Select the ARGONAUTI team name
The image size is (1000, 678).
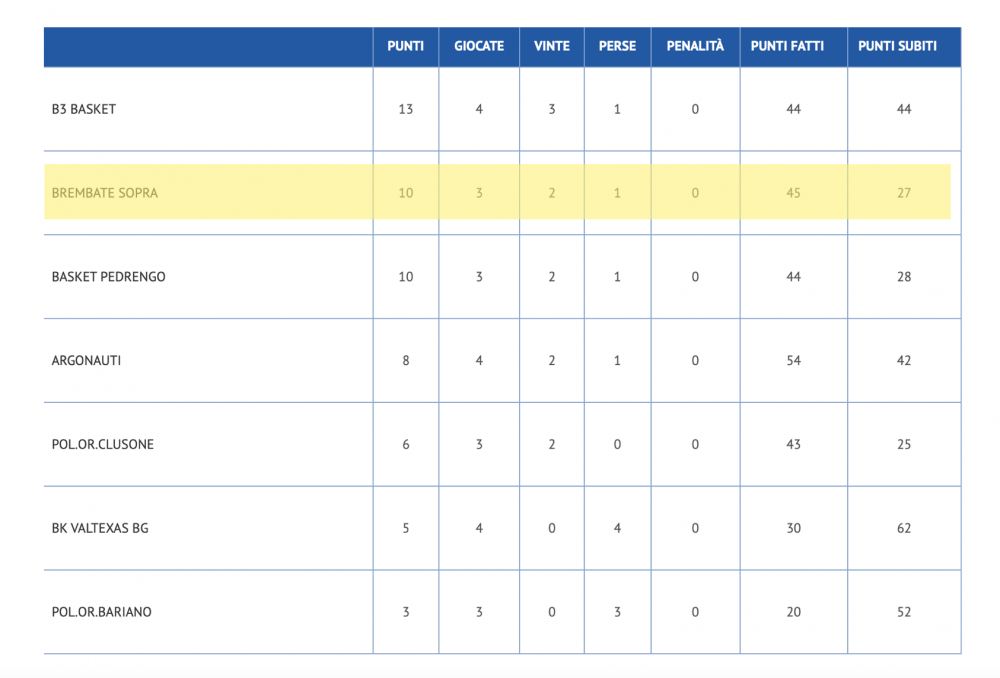pos(86,360)
